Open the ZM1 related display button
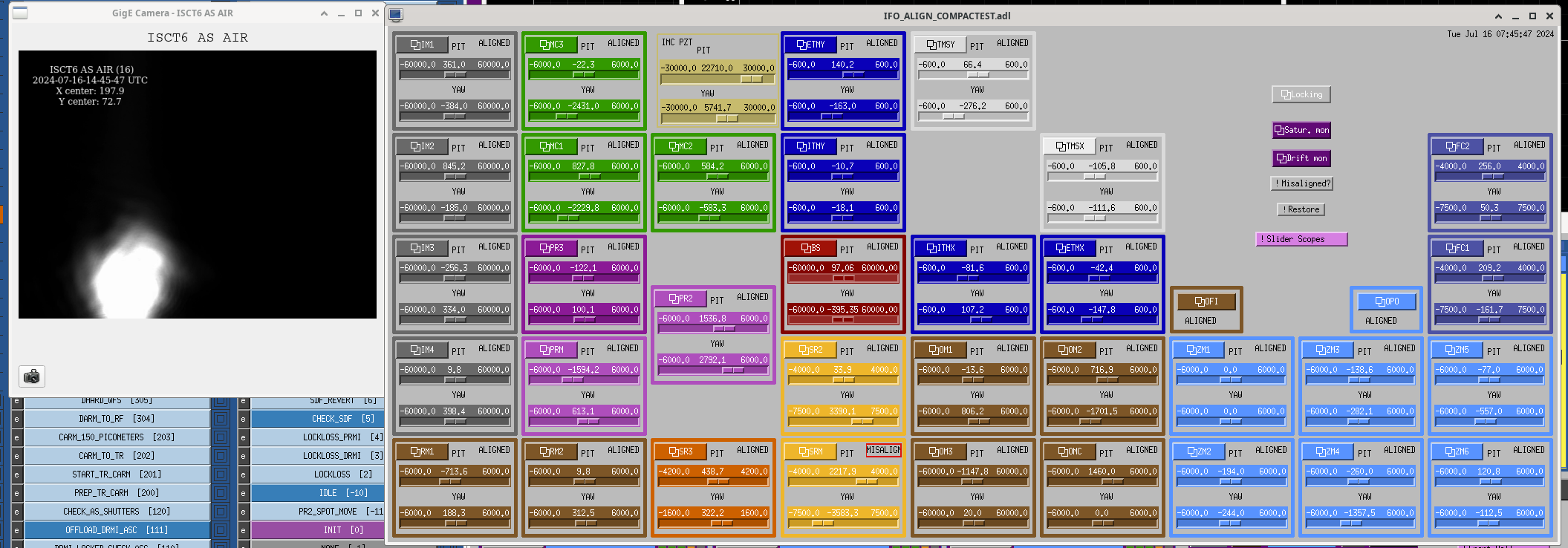Screen dimensions: 1568x548 tap(1199, 350)
